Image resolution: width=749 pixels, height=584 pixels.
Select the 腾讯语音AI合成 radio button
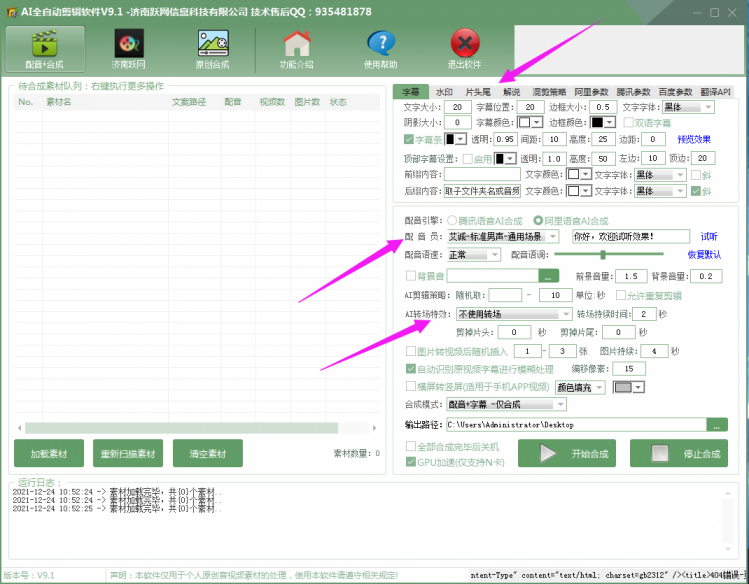pyautogui.click(x=452, y=221)
